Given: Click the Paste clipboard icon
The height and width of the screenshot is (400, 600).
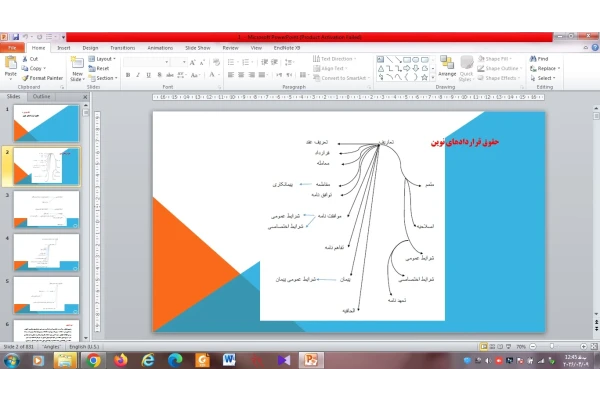Looking at the screenshot, I should (10, 63).
